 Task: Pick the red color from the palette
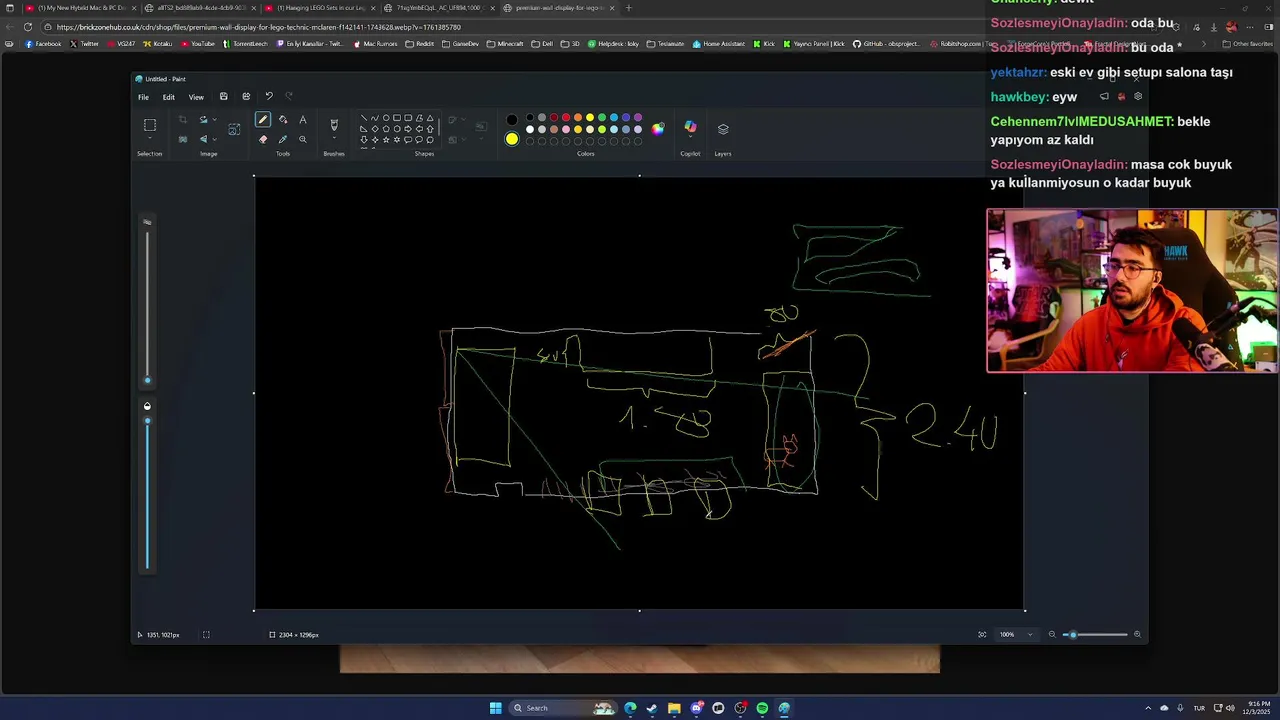[x=566, y=118]
